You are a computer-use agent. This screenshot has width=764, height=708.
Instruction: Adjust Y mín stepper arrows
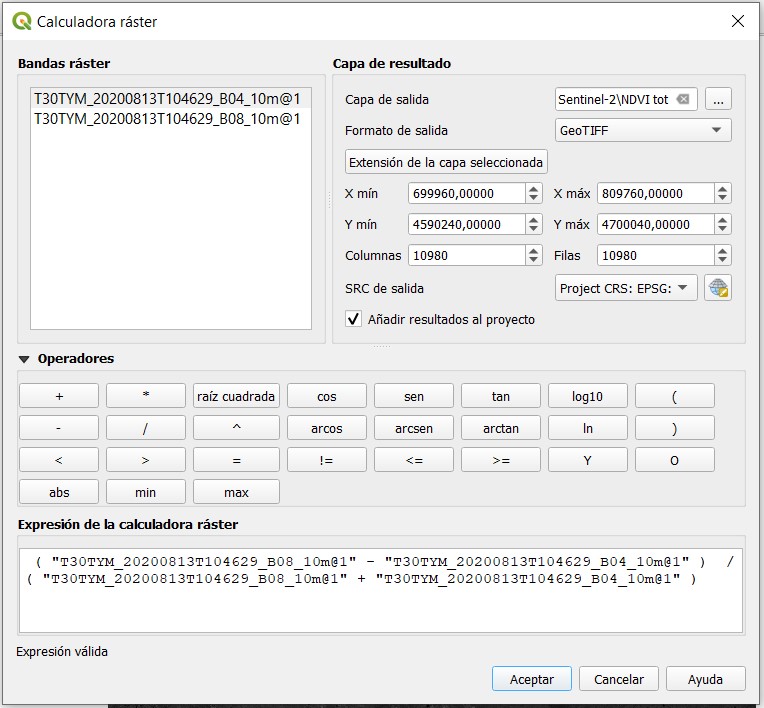pos(534,224)
